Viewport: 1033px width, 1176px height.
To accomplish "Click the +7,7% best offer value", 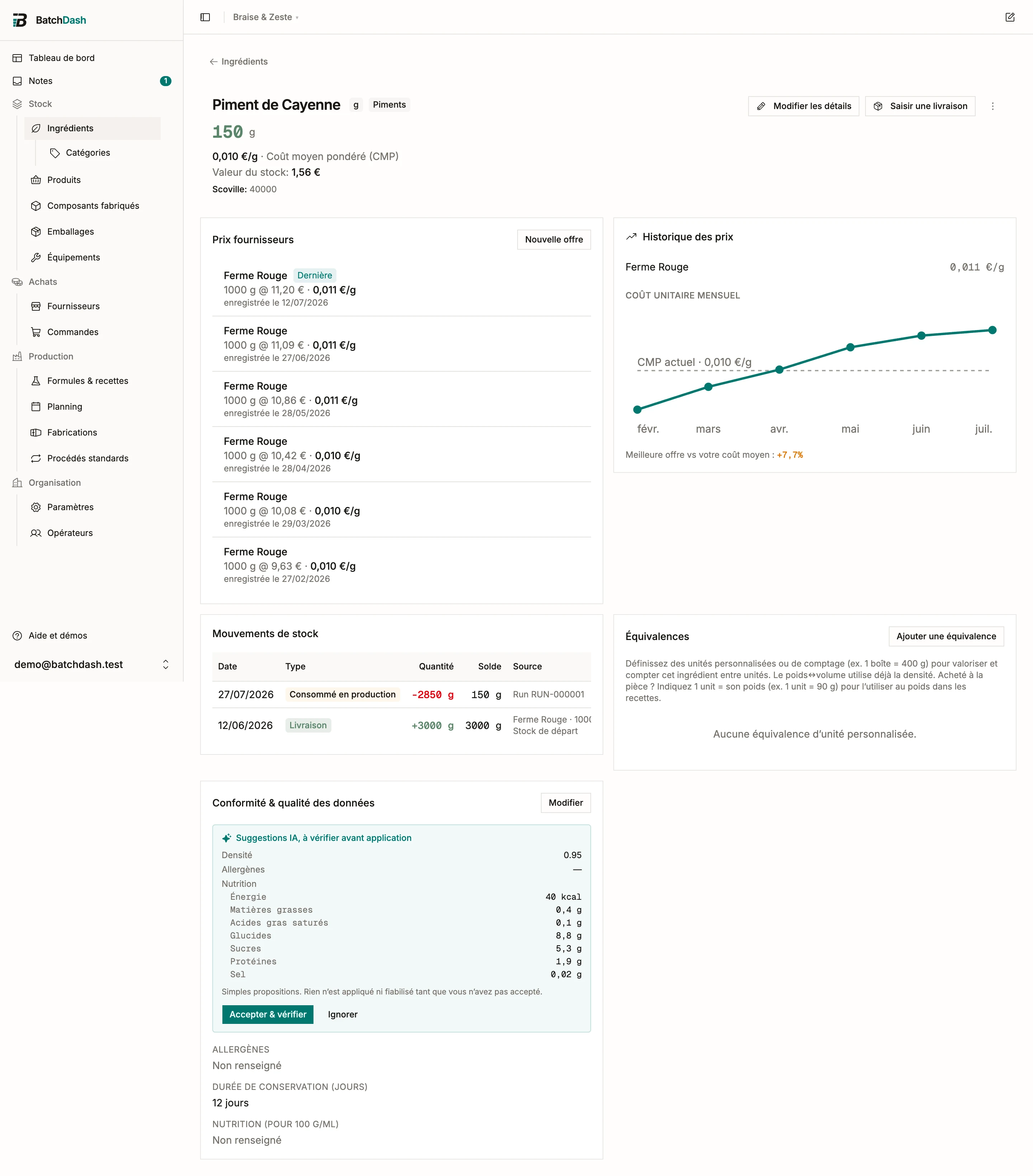I will (790, 455).
